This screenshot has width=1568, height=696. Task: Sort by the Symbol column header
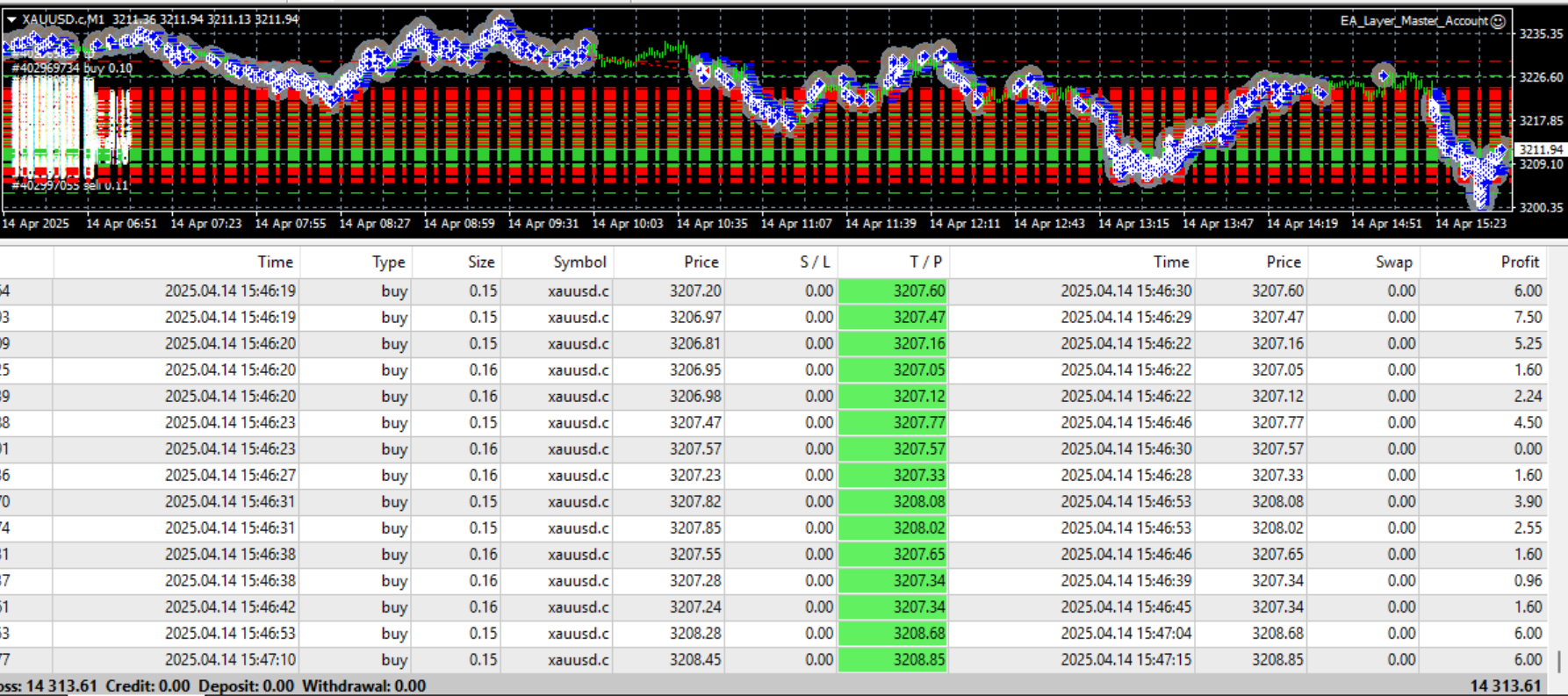[x=579, y=262]
